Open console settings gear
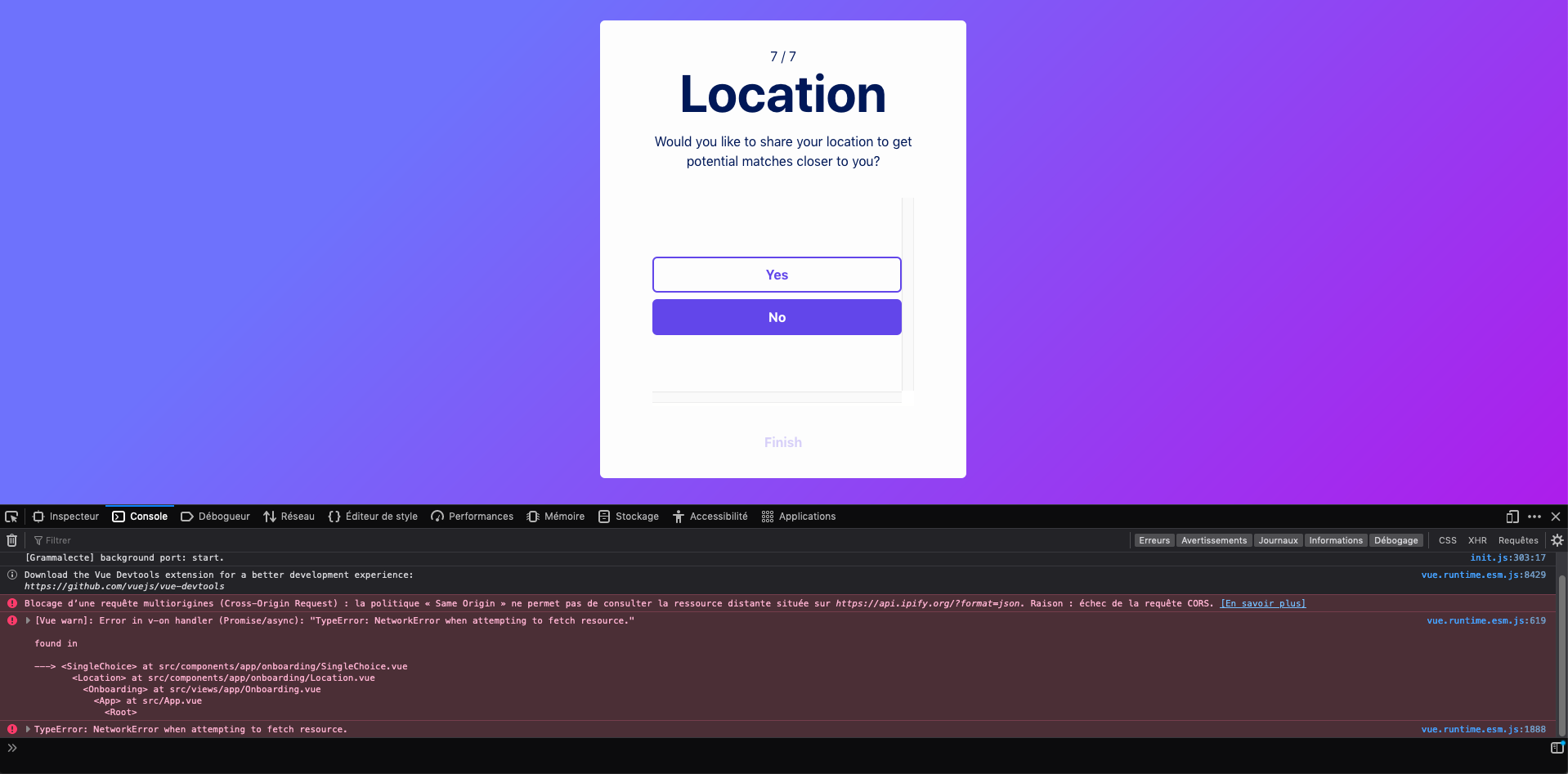1568x774 pixels. coord(1557,540)
